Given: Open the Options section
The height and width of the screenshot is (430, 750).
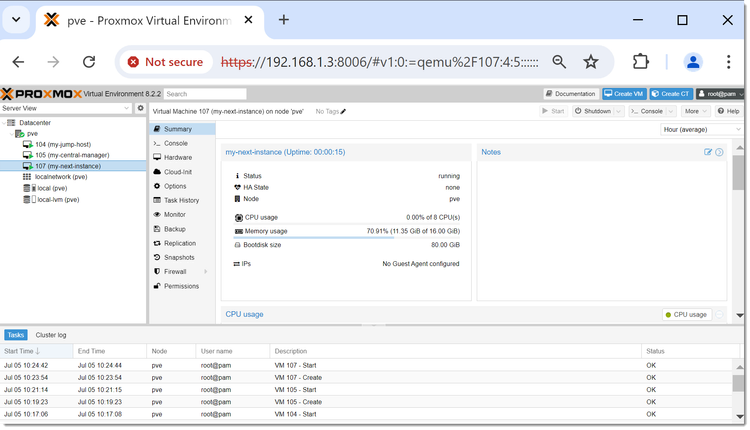Looking at the screenshot, I should (x=182, y=186).
